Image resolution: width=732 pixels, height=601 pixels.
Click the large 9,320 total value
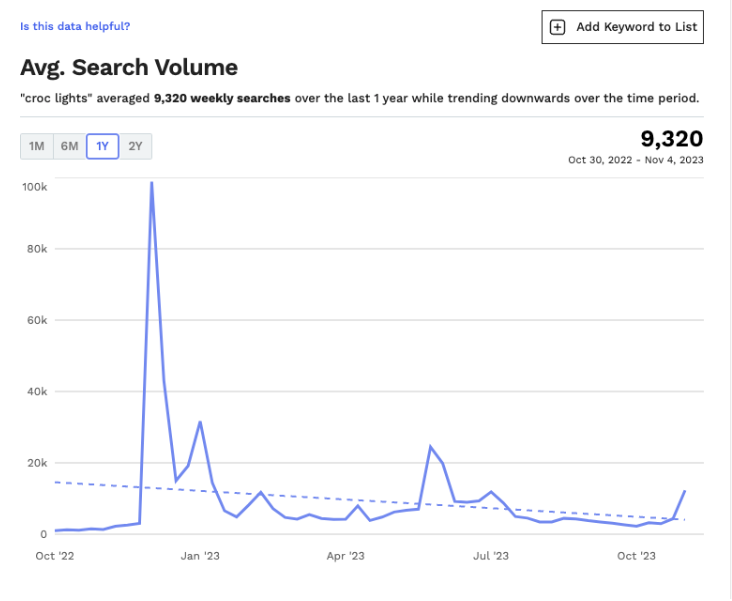click(x=671, y=139)
